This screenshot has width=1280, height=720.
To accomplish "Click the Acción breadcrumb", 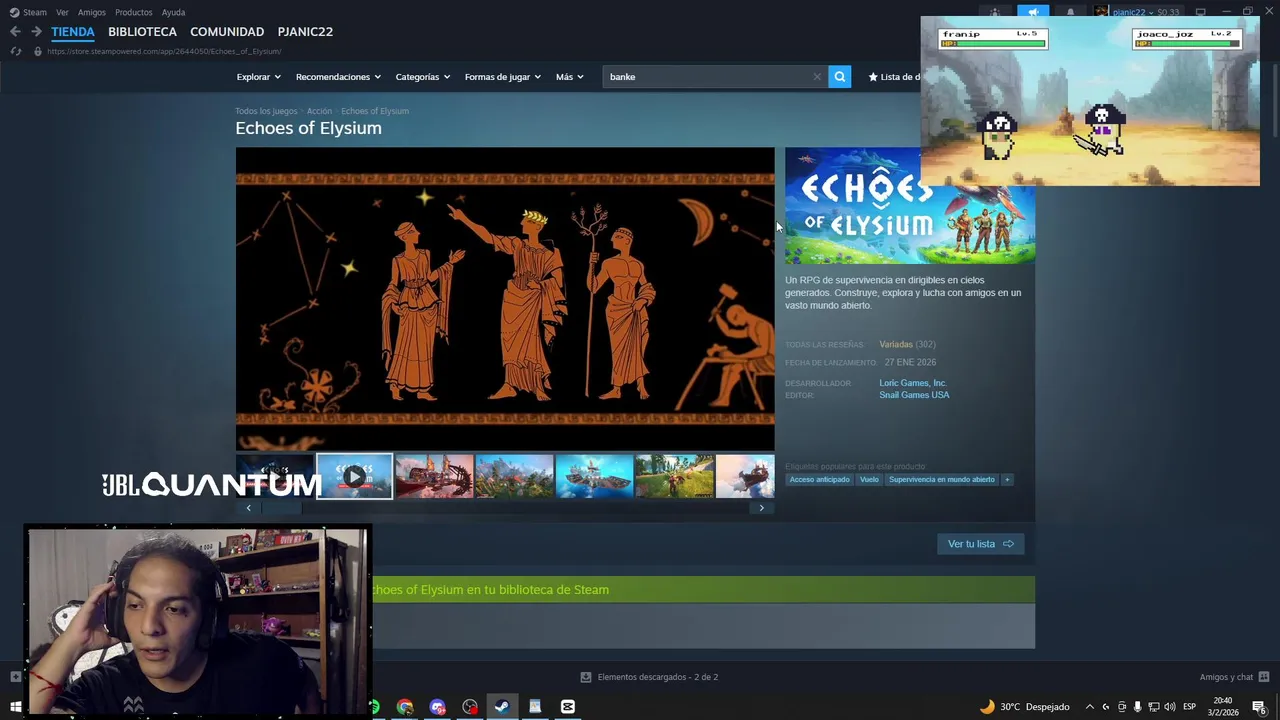I will tap(319, 111).
